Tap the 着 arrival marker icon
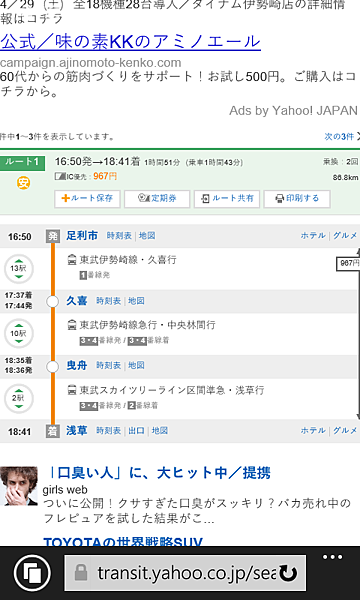360x600 pixels. point(53,431)
